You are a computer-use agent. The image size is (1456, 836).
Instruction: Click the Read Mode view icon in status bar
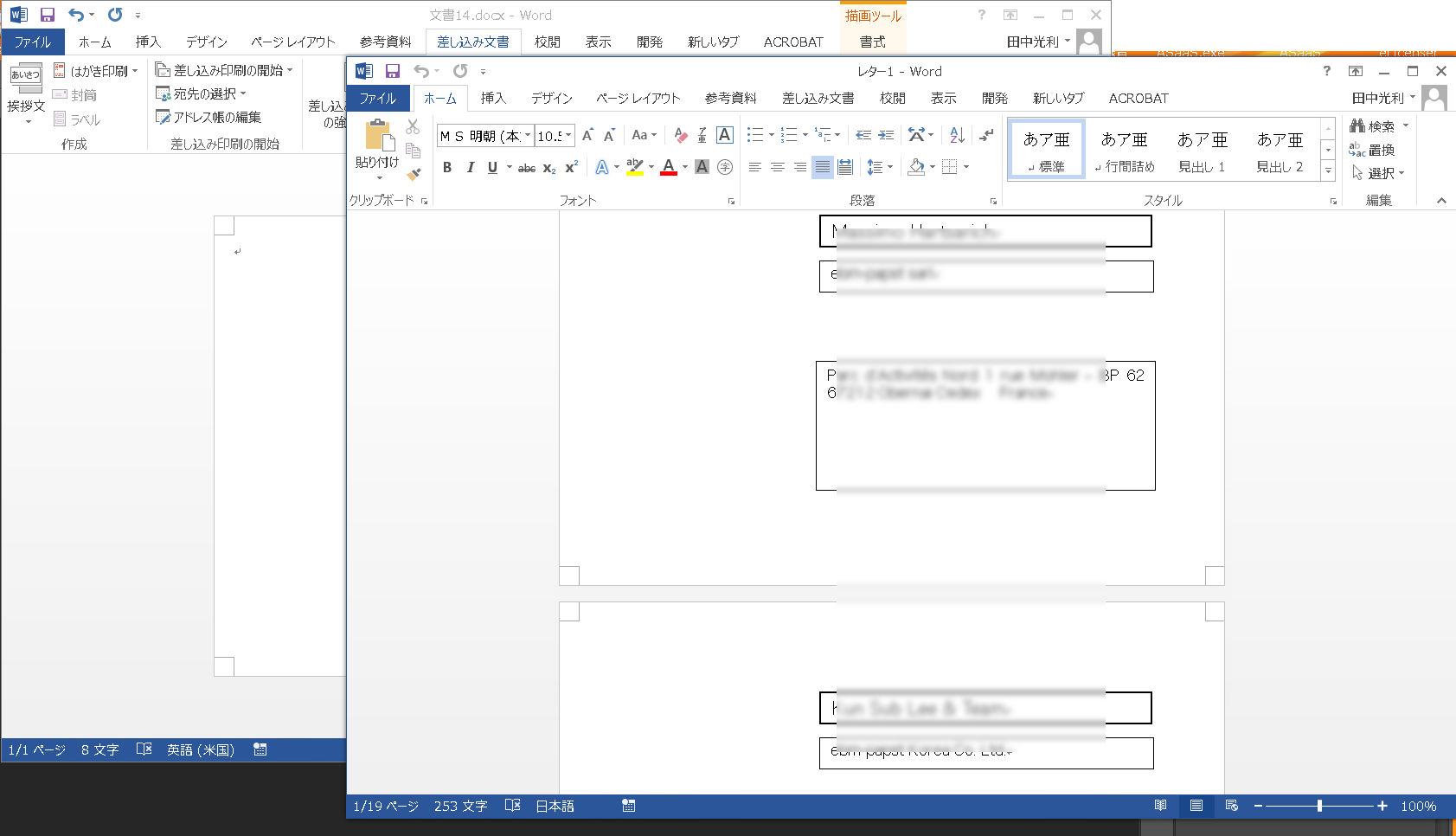tap(1160, 806)
